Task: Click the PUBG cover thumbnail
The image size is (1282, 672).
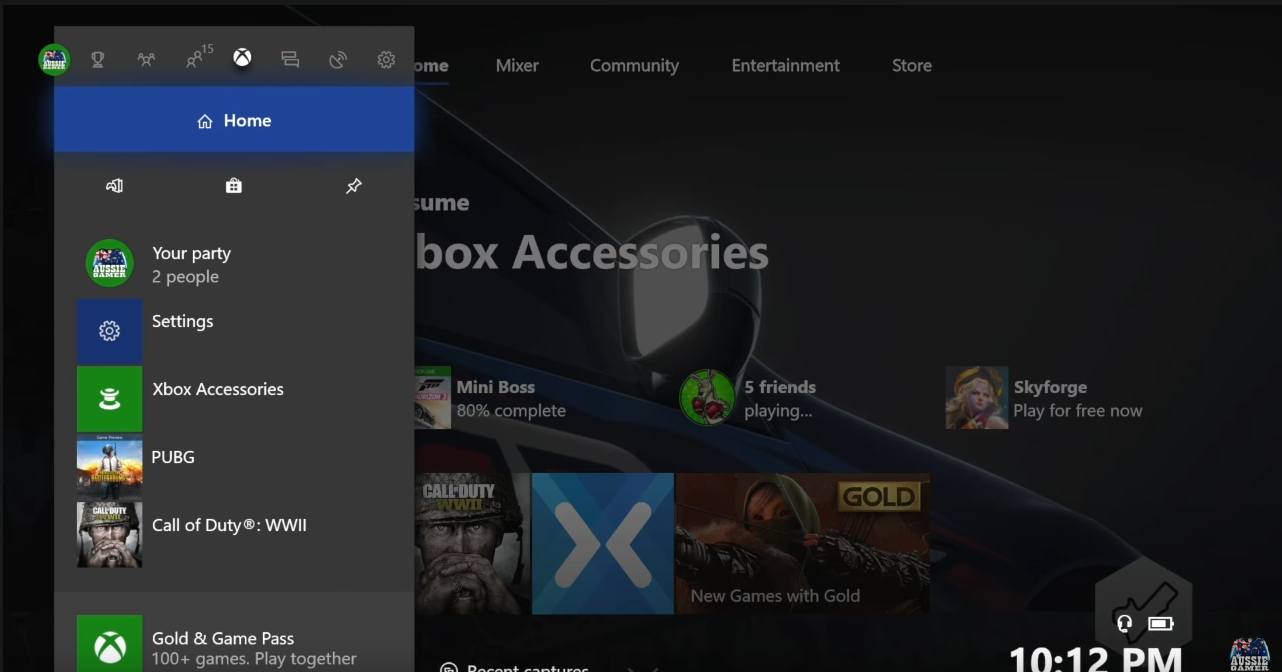Action: [110, 467]
